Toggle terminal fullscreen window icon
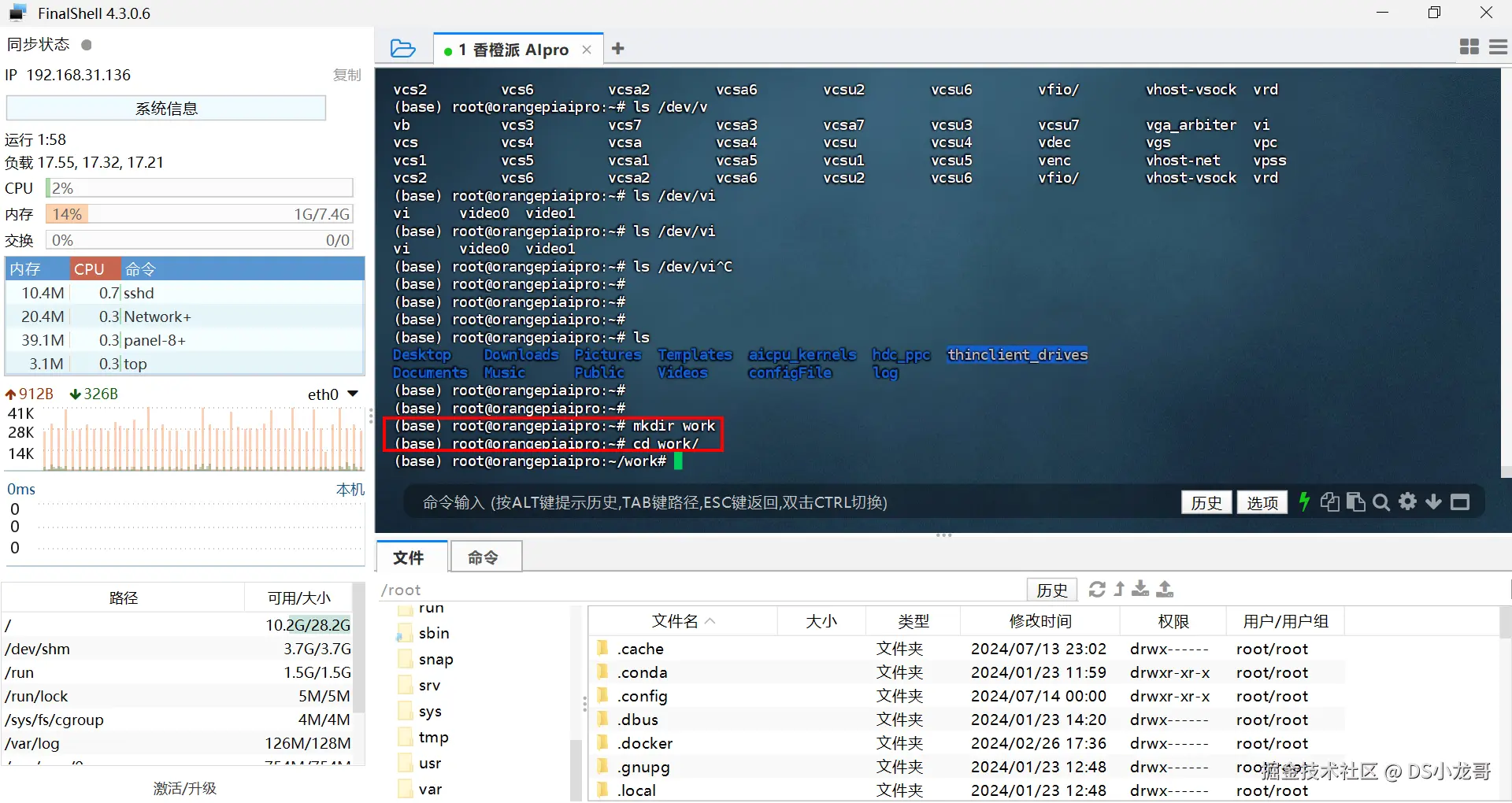This screenshot has height=803, width=1512. (x=1460, y=502)
